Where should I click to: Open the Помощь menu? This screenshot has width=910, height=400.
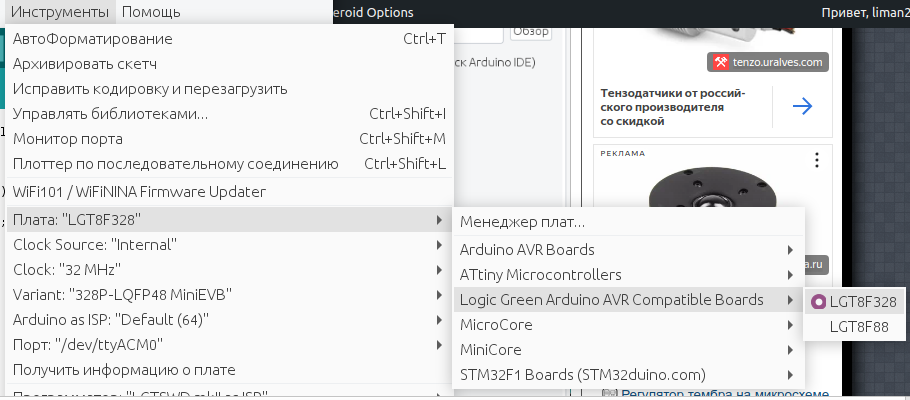pyautogui.click(x=152, y=12)
